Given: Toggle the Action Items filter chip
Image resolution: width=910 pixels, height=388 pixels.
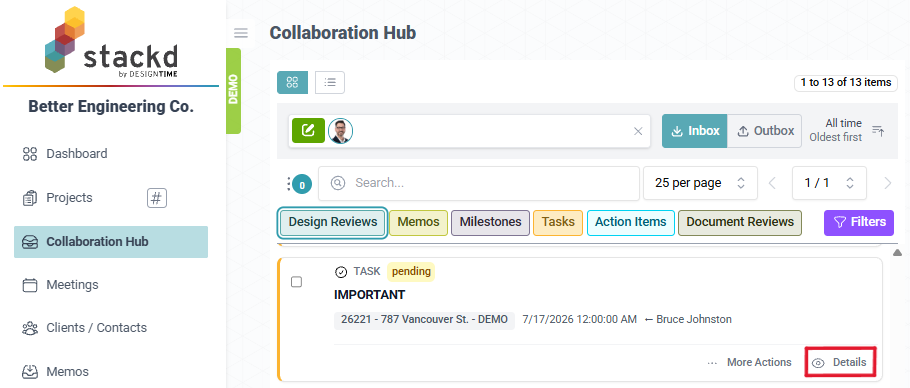Looking at the screenshot, I should (x=631, y=223).
